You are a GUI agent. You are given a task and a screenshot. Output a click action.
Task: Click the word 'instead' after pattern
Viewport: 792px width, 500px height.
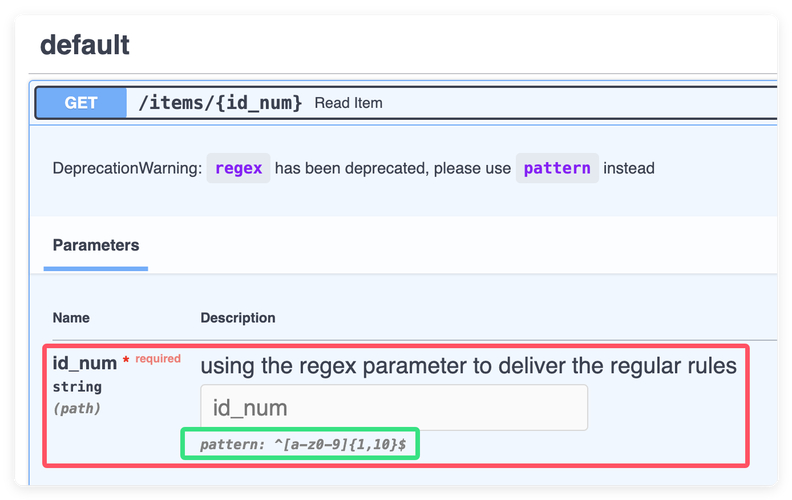click(x=629, y=168)
